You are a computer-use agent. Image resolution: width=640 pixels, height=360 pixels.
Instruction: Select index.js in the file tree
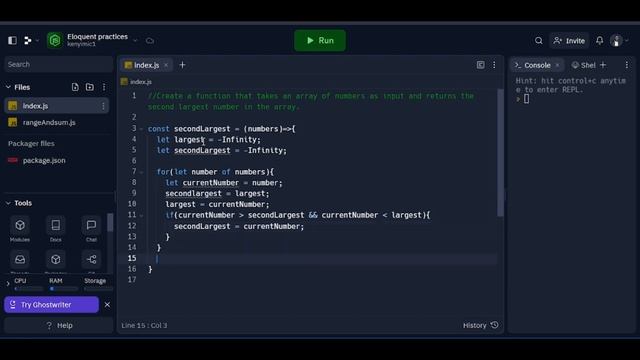(x=57, y=106)
